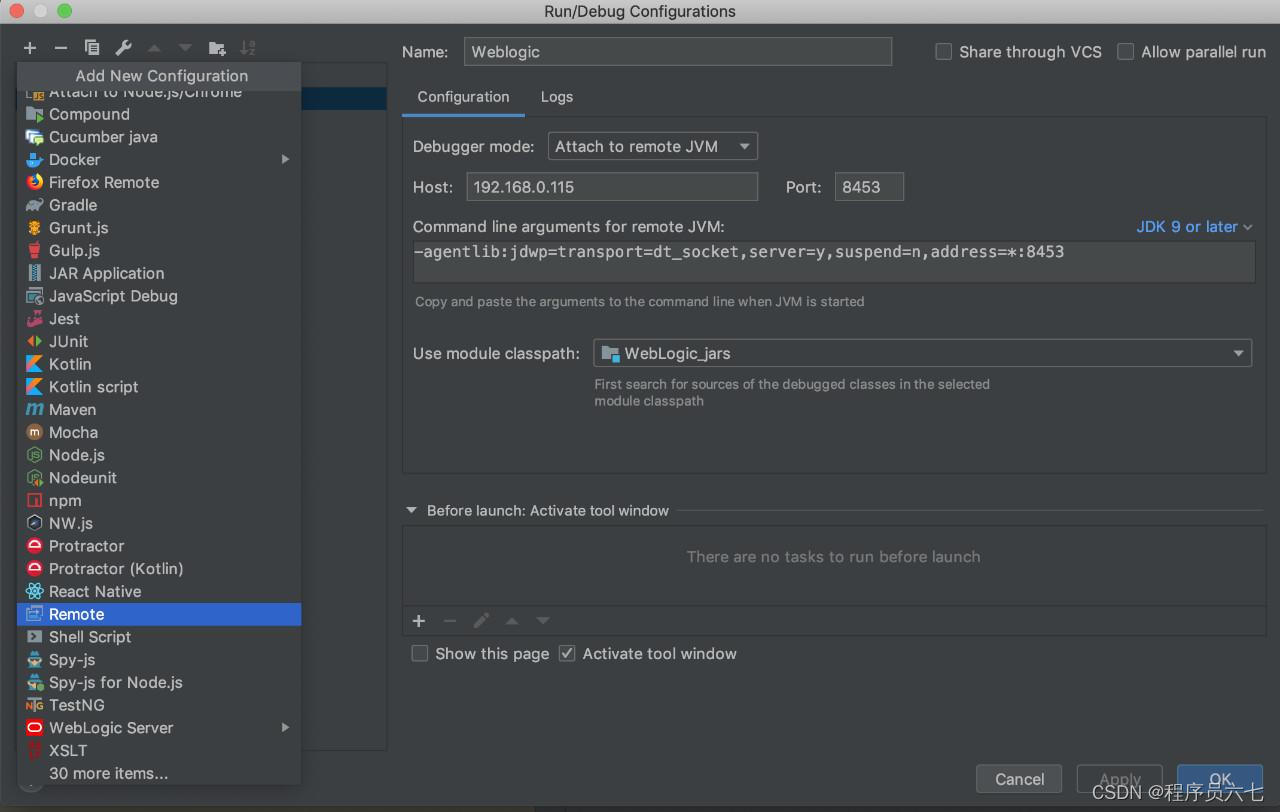1280x812 pixels.
Task: Click the Host field 192.168.0.115
Action: click(x=612, y=187)
